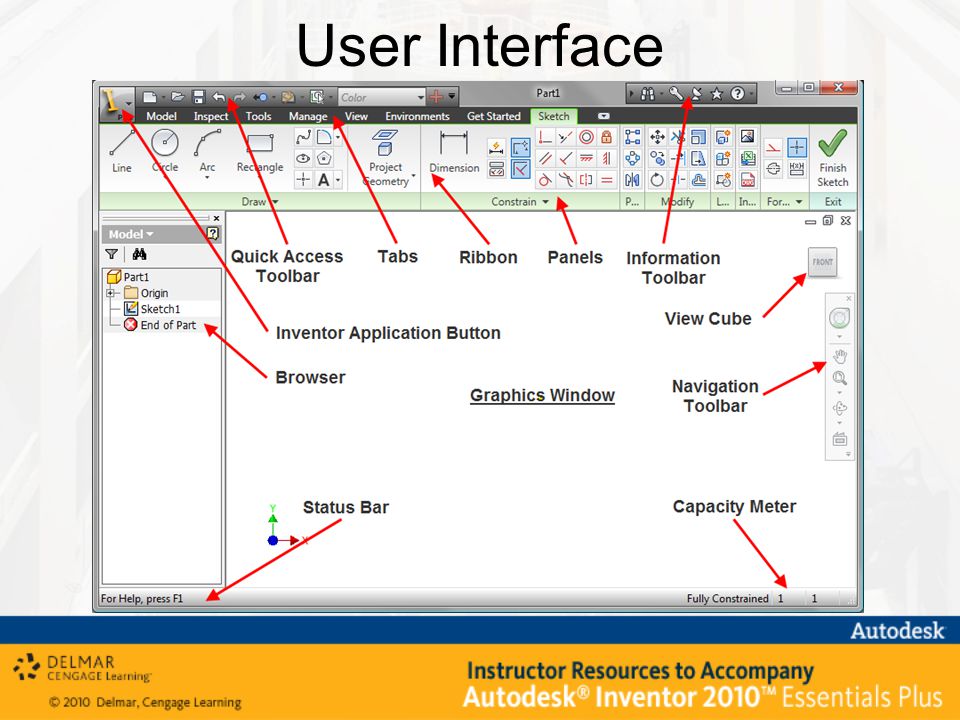
Task: Toggle Center Point format option
Action: pyautogui.click(x=797, y=147)
